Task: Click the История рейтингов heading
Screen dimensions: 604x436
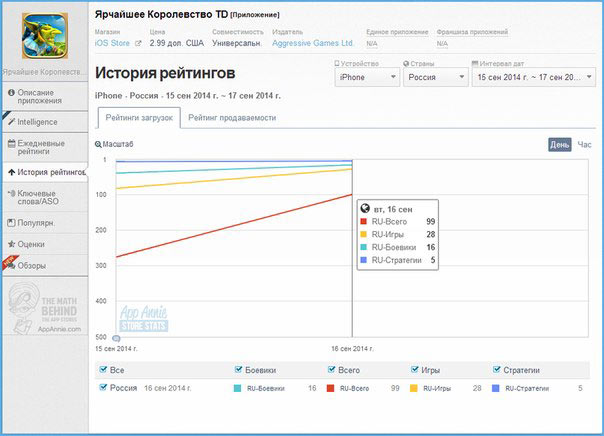Action: [x=165, y=73]
